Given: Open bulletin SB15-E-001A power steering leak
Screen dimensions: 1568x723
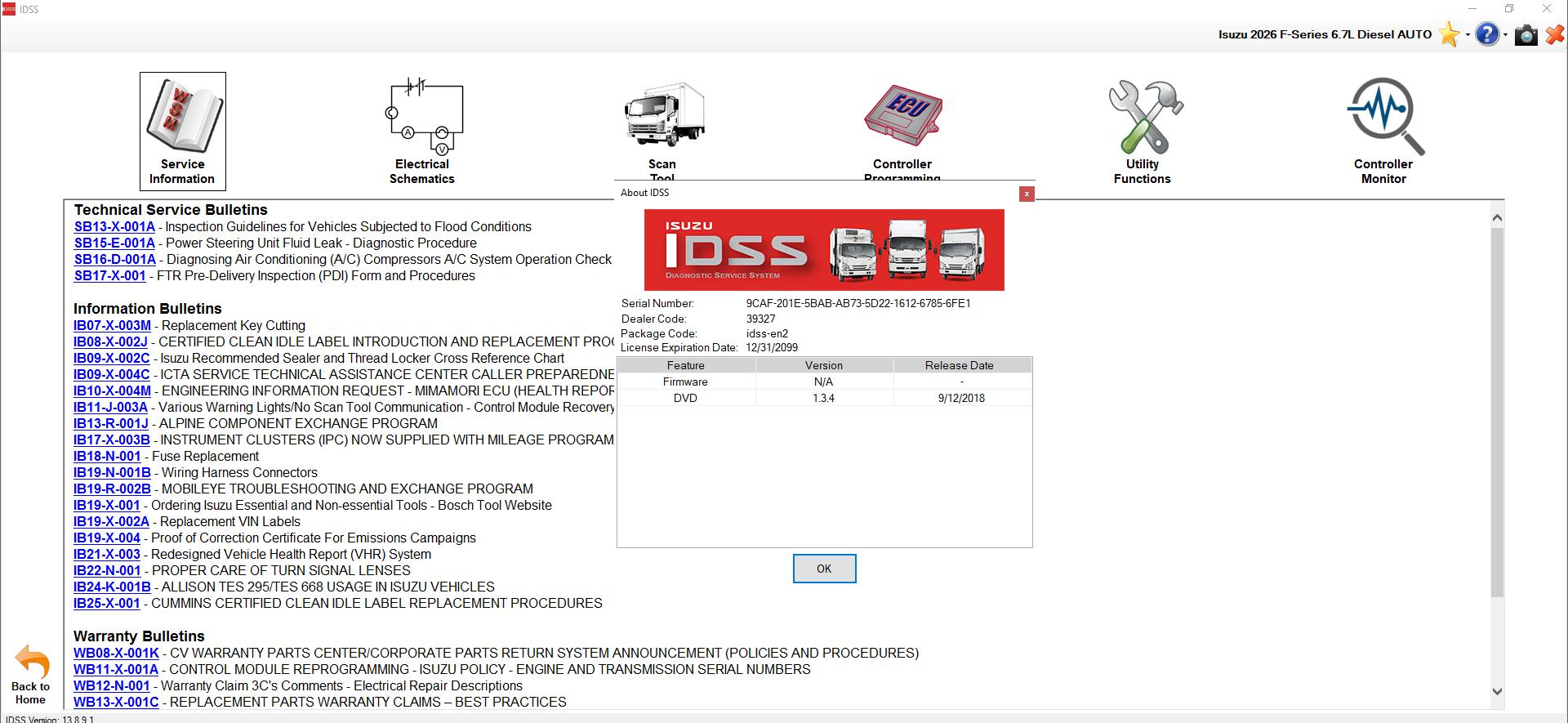Looking at the screenshot, I should tap(114, 243).
